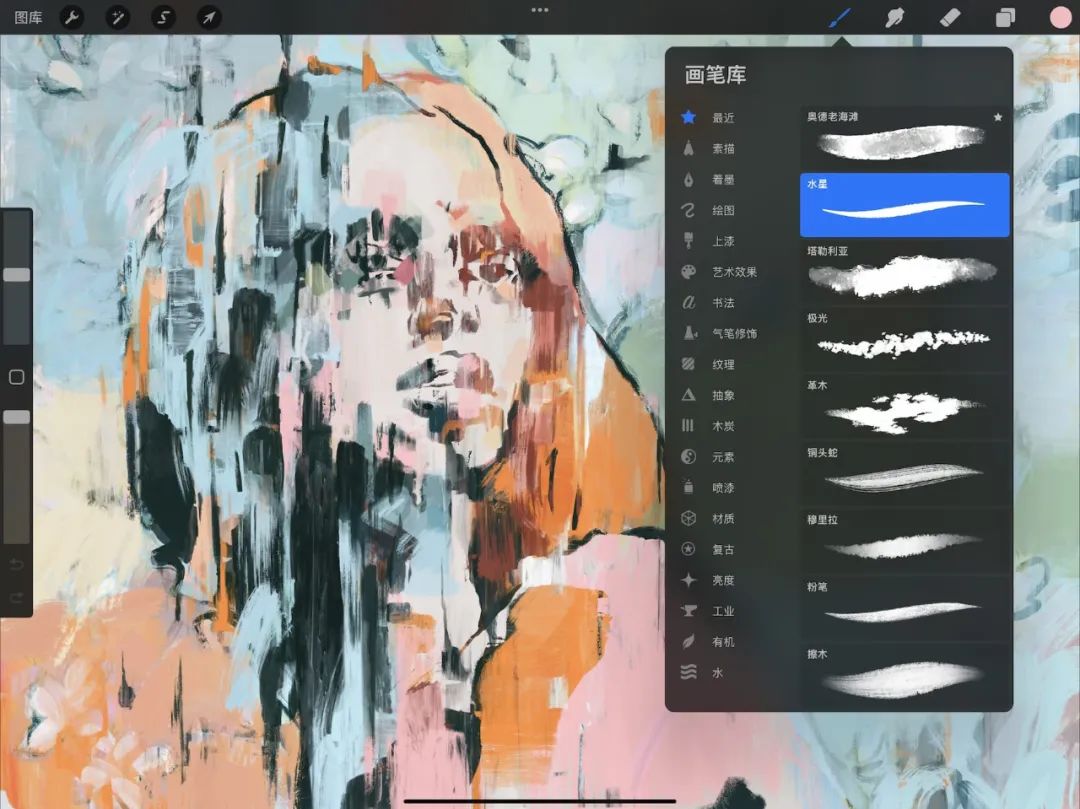
Task: Click the star on 奥德老海滩 brush
Action: coord(998,117)
